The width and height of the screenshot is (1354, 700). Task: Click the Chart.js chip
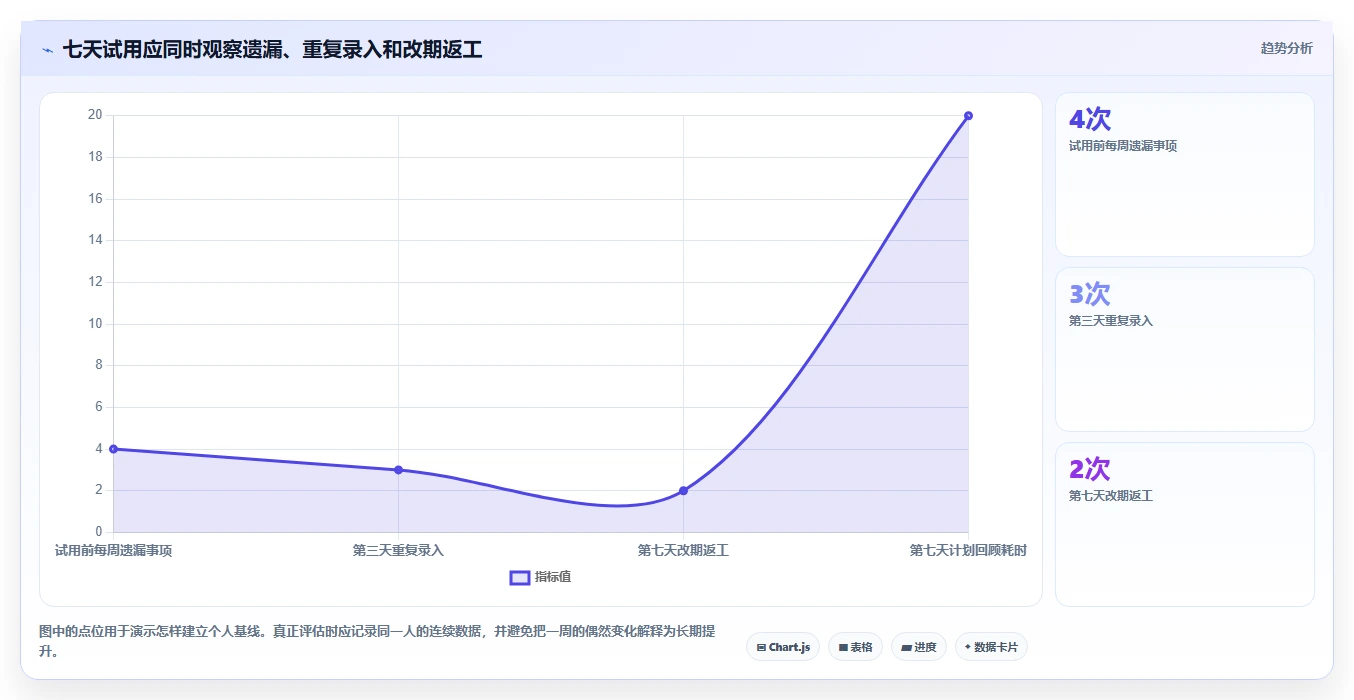[x=783, y=647]
